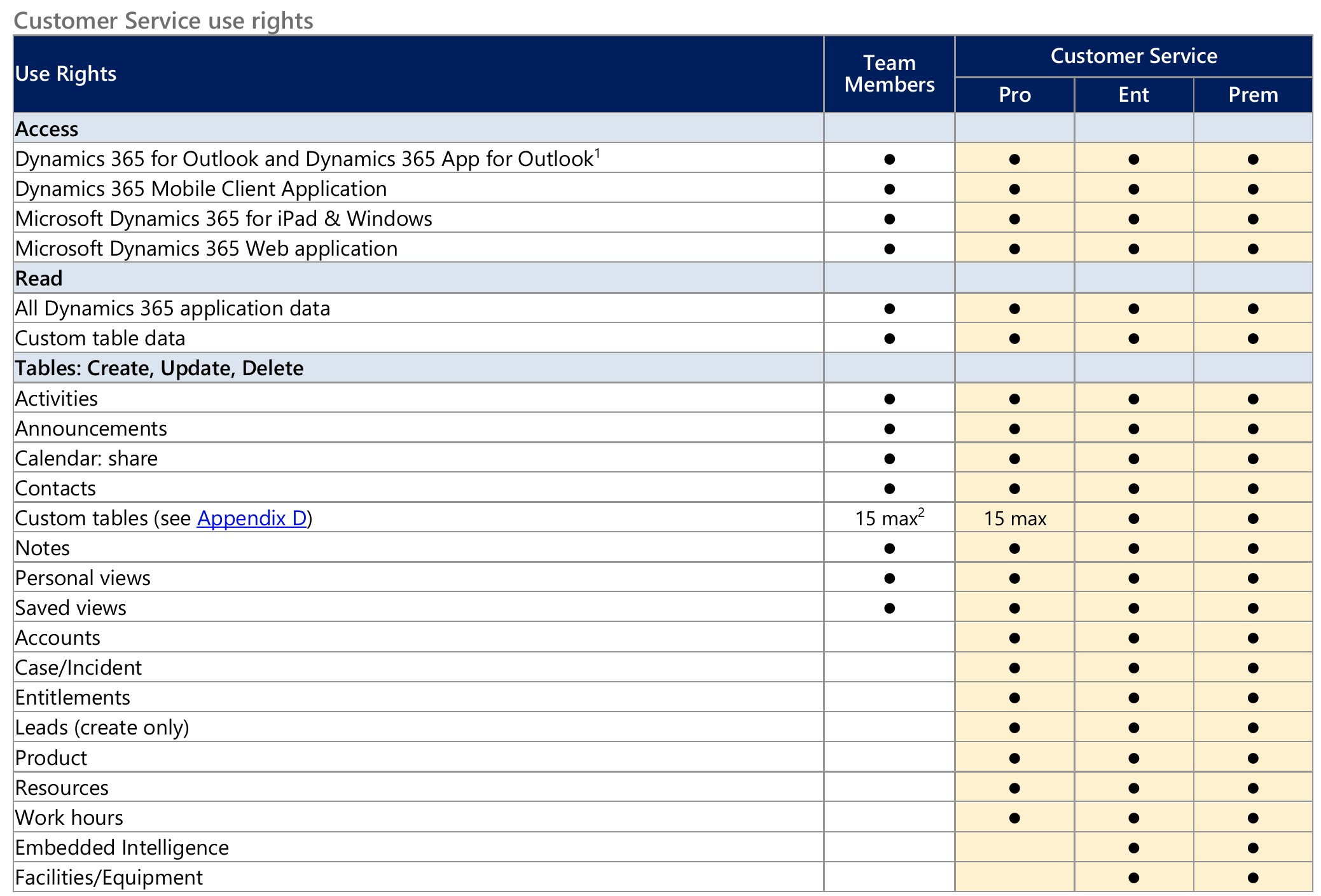The width and height of the screenshot is (1321, 896).
Task: Click the Customer Service header
Action: (1133, 56)
